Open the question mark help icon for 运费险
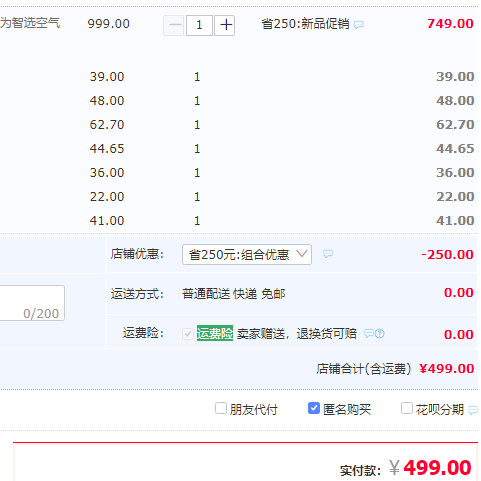 (x=380, y=333)
